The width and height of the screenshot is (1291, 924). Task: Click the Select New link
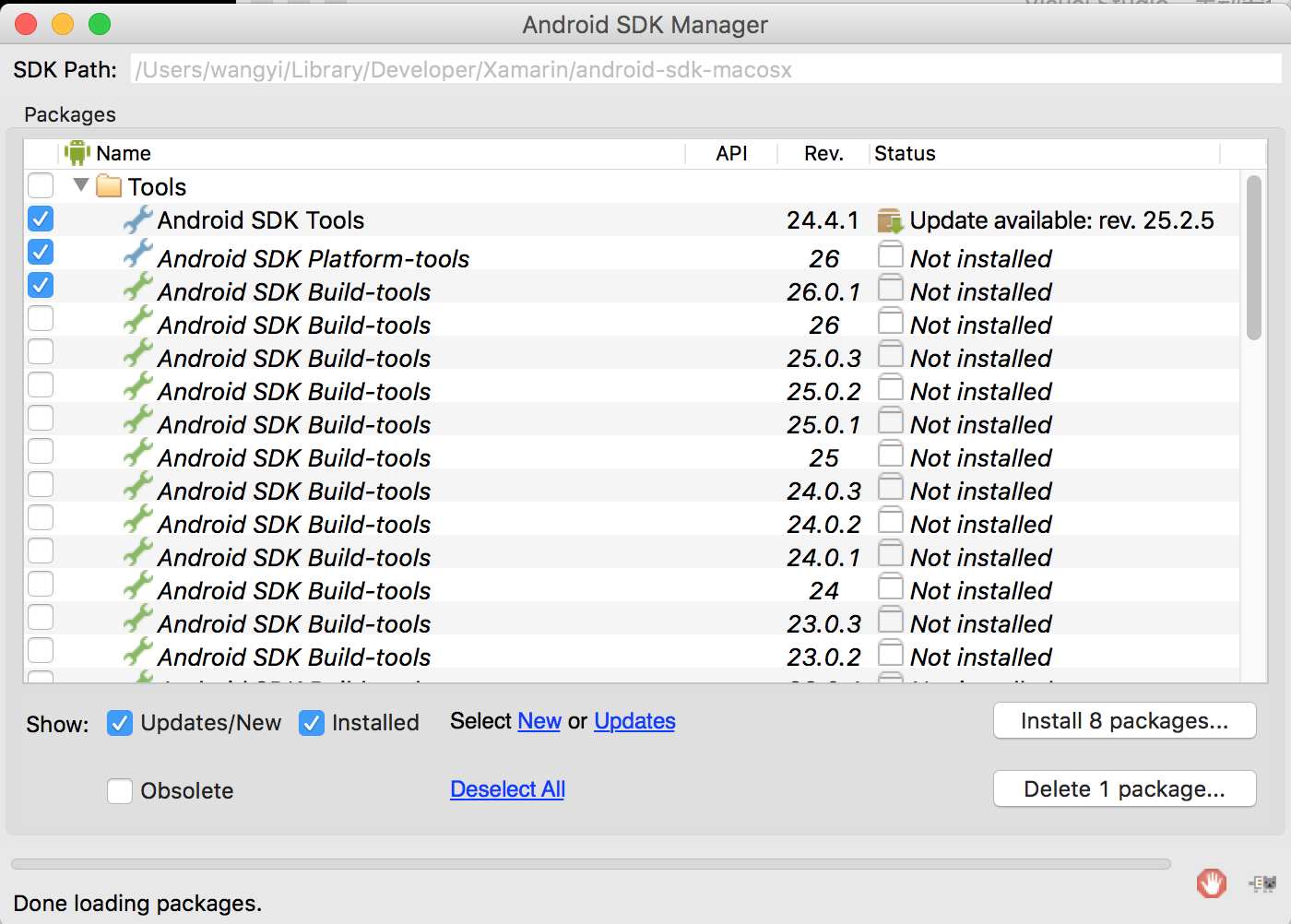tap(539, 721)
